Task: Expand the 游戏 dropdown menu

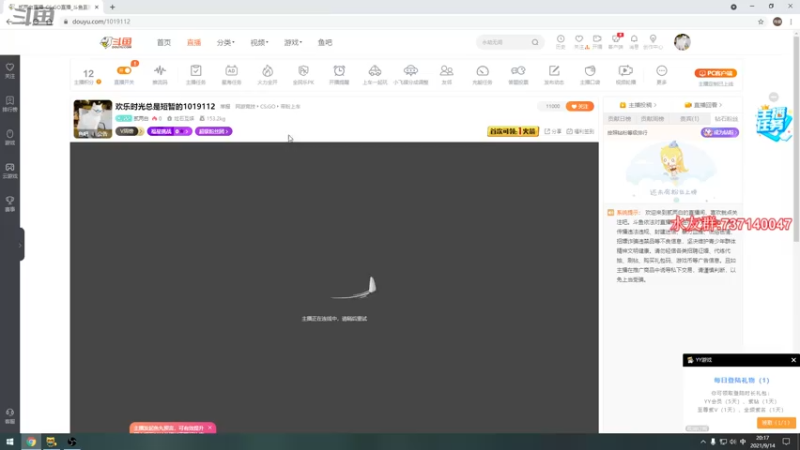Action: click(293, 42)
